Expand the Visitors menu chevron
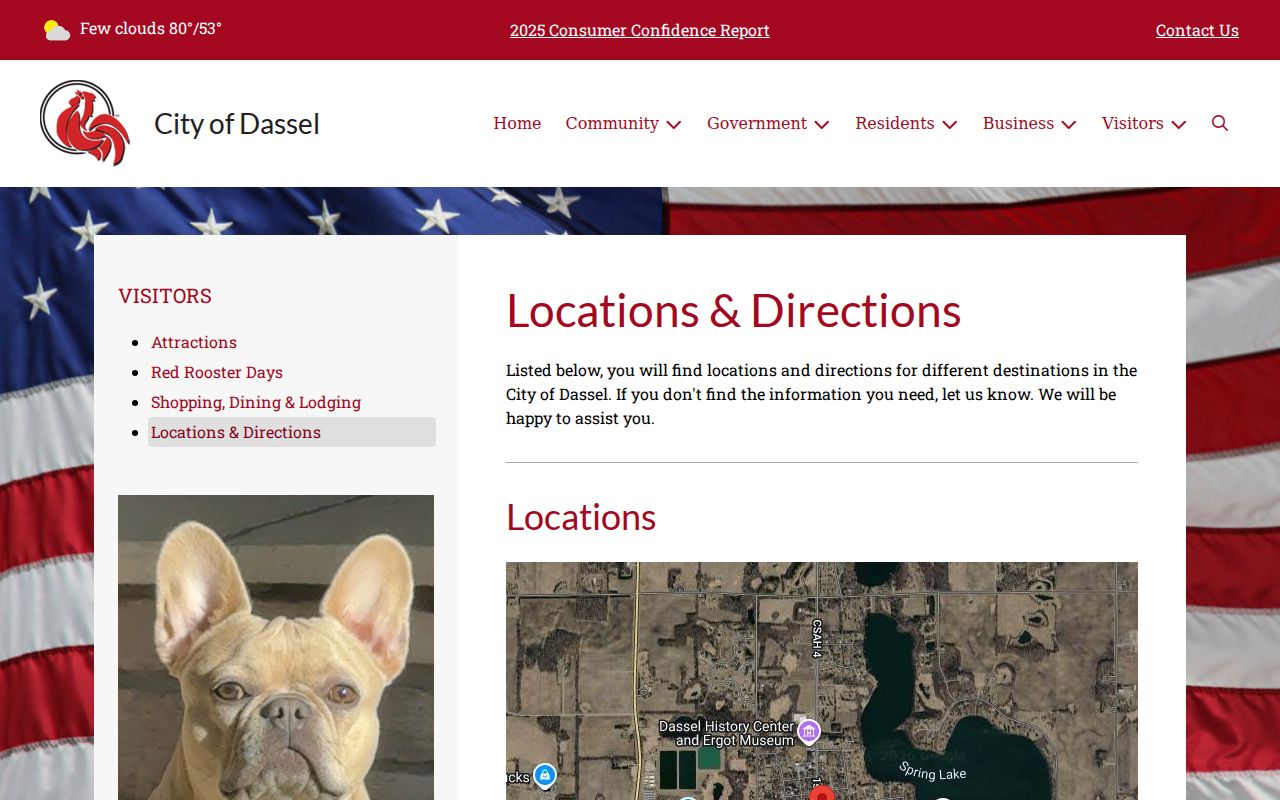The width and height of the screenshot is (1280, 800). tap(1179, 124)
